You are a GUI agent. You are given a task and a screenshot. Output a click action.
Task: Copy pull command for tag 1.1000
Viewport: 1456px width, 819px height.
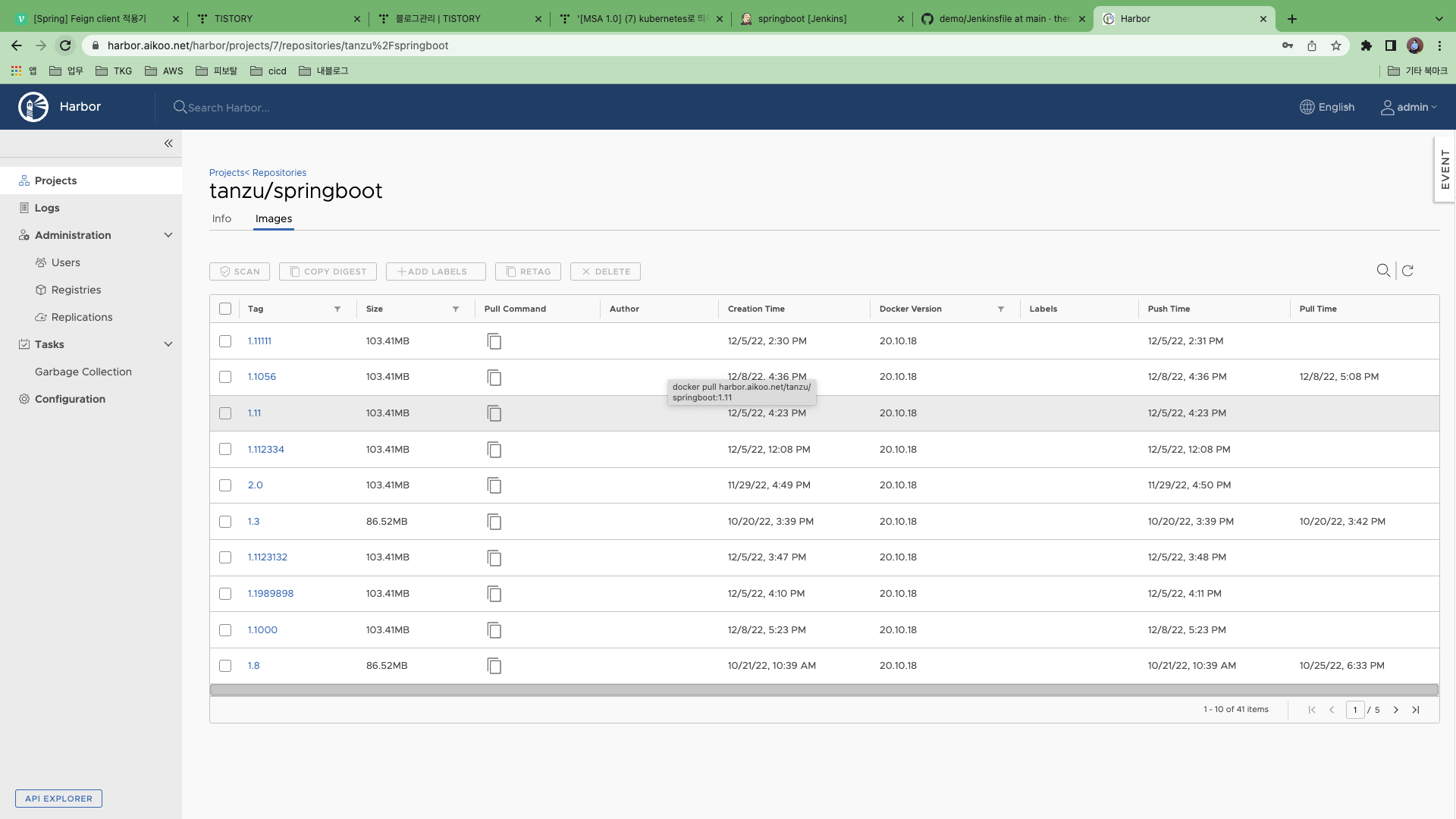(x=494, y=630)
